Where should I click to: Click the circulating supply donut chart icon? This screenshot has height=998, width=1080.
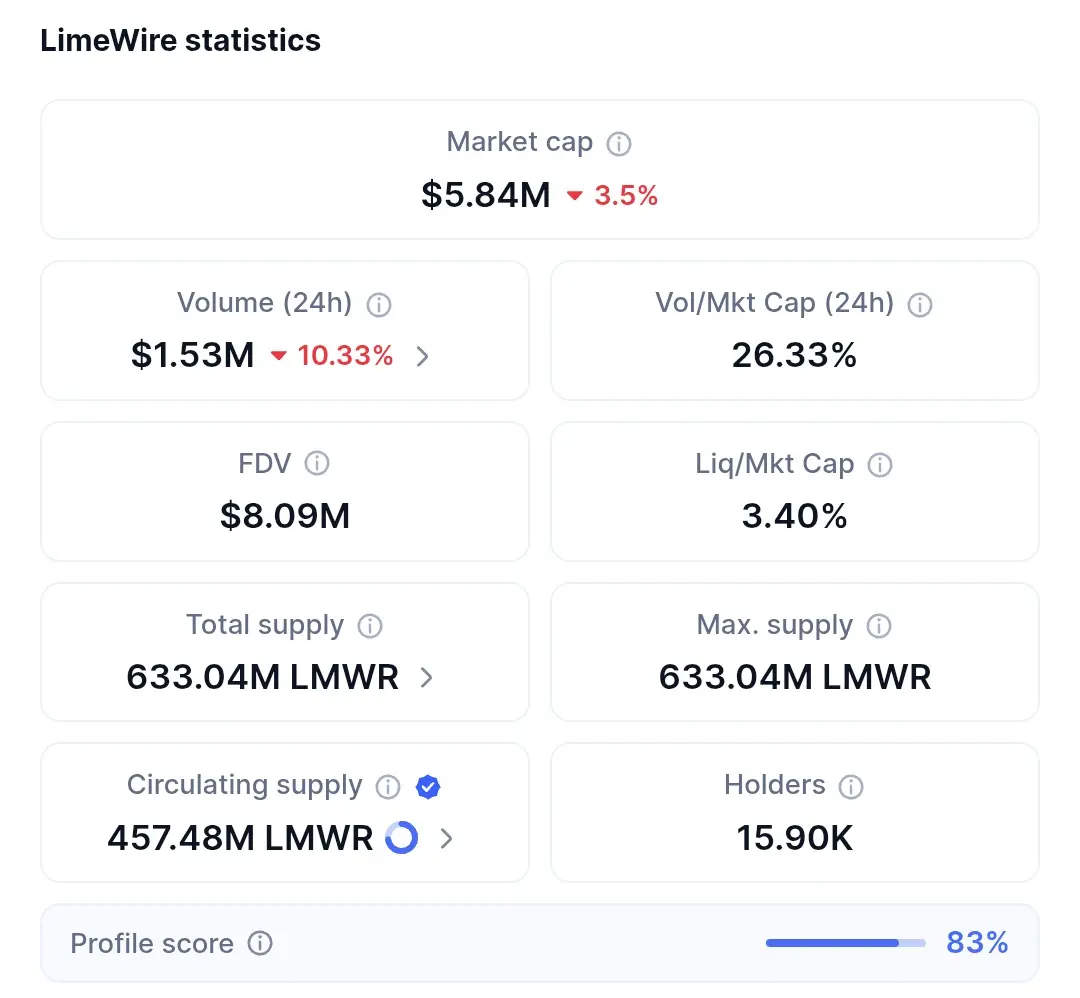pyautogui.click(x=402, y=838)
